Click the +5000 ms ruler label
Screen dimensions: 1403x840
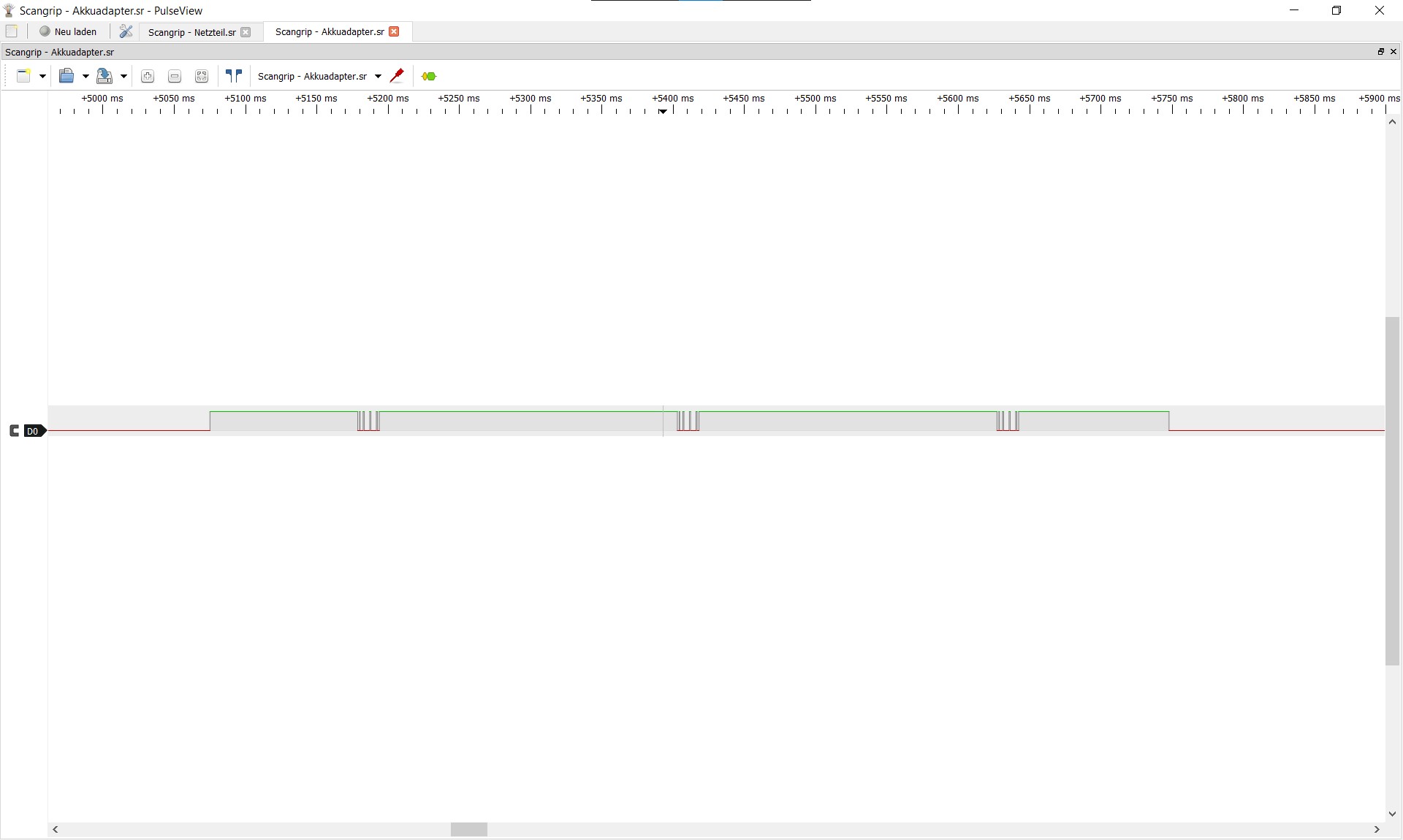pos(102,98)
